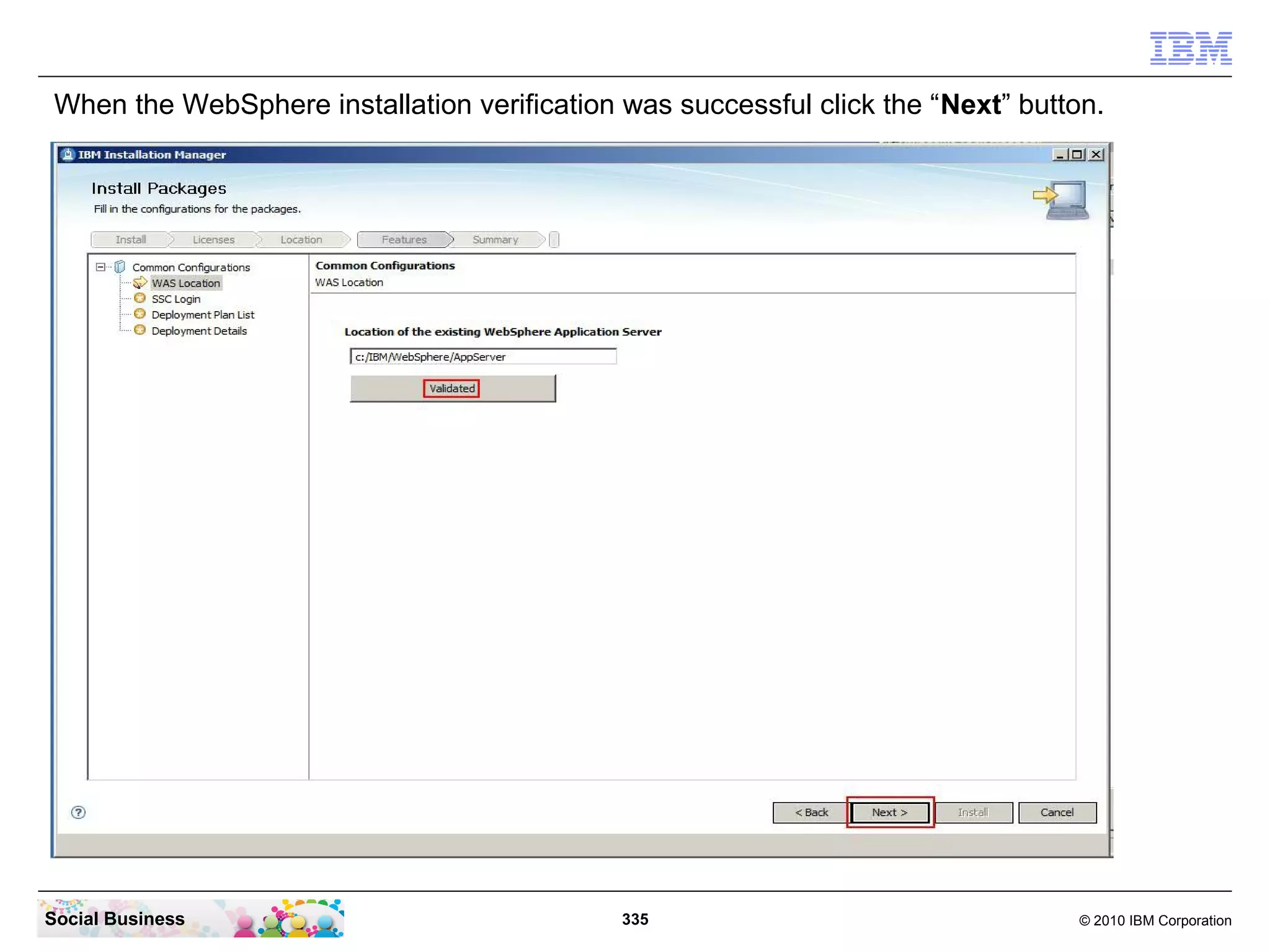Minimize the Installation Manager window
The height and width of the screenshot is (952, 1270).
[1060, 154]
